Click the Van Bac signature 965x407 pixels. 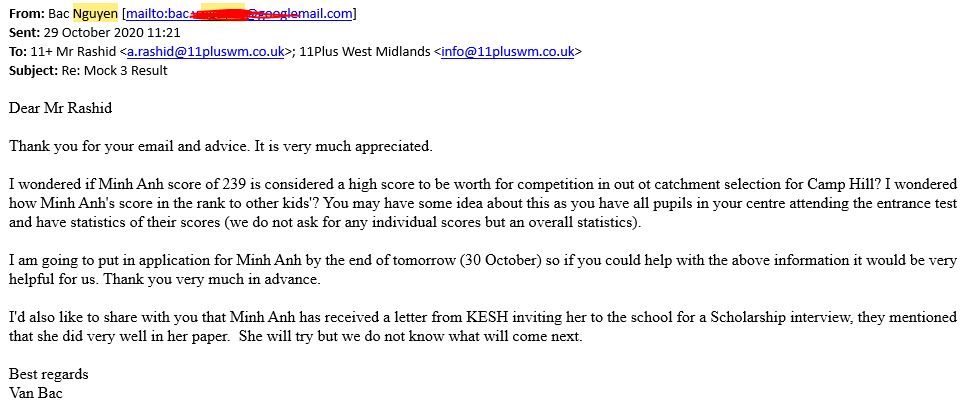coord(36,393)
